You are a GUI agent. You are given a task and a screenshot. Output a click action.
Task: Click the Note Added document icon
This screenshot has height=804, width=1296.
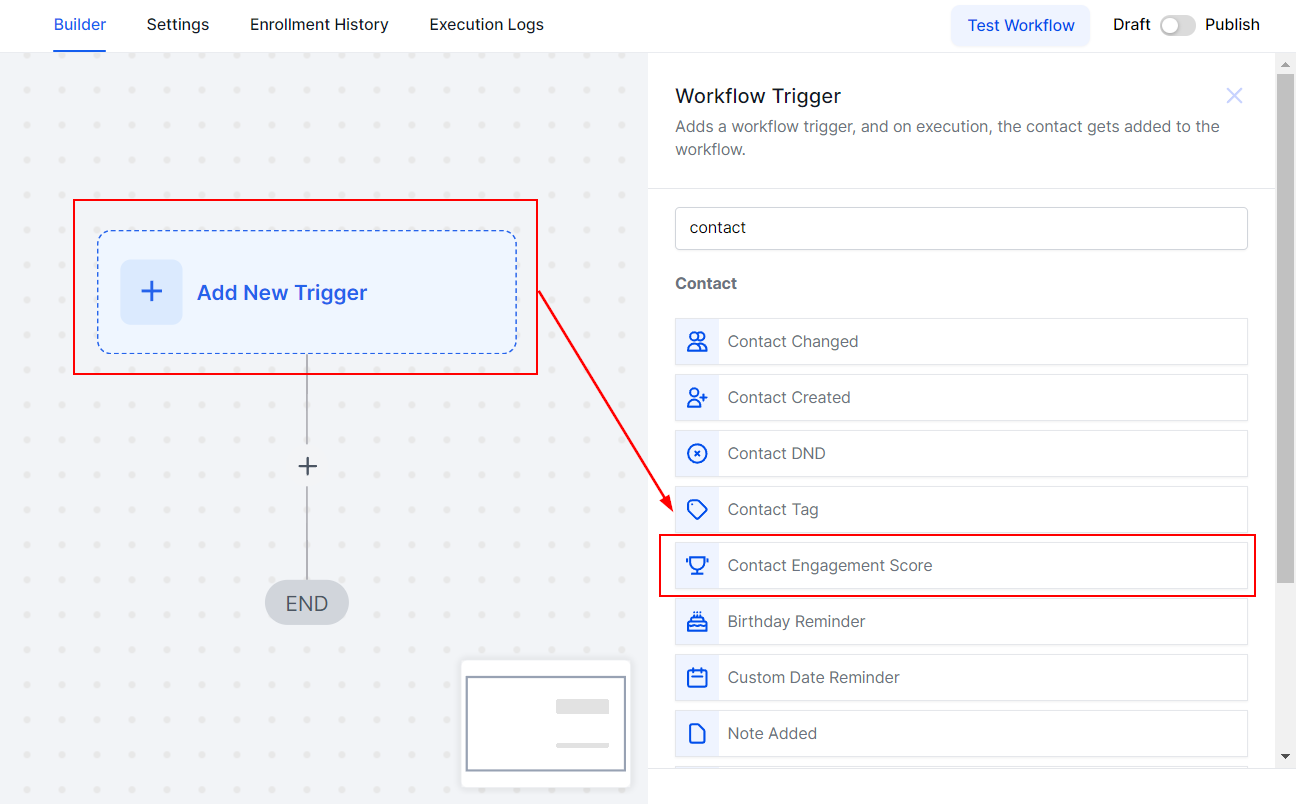click(697, 734)
